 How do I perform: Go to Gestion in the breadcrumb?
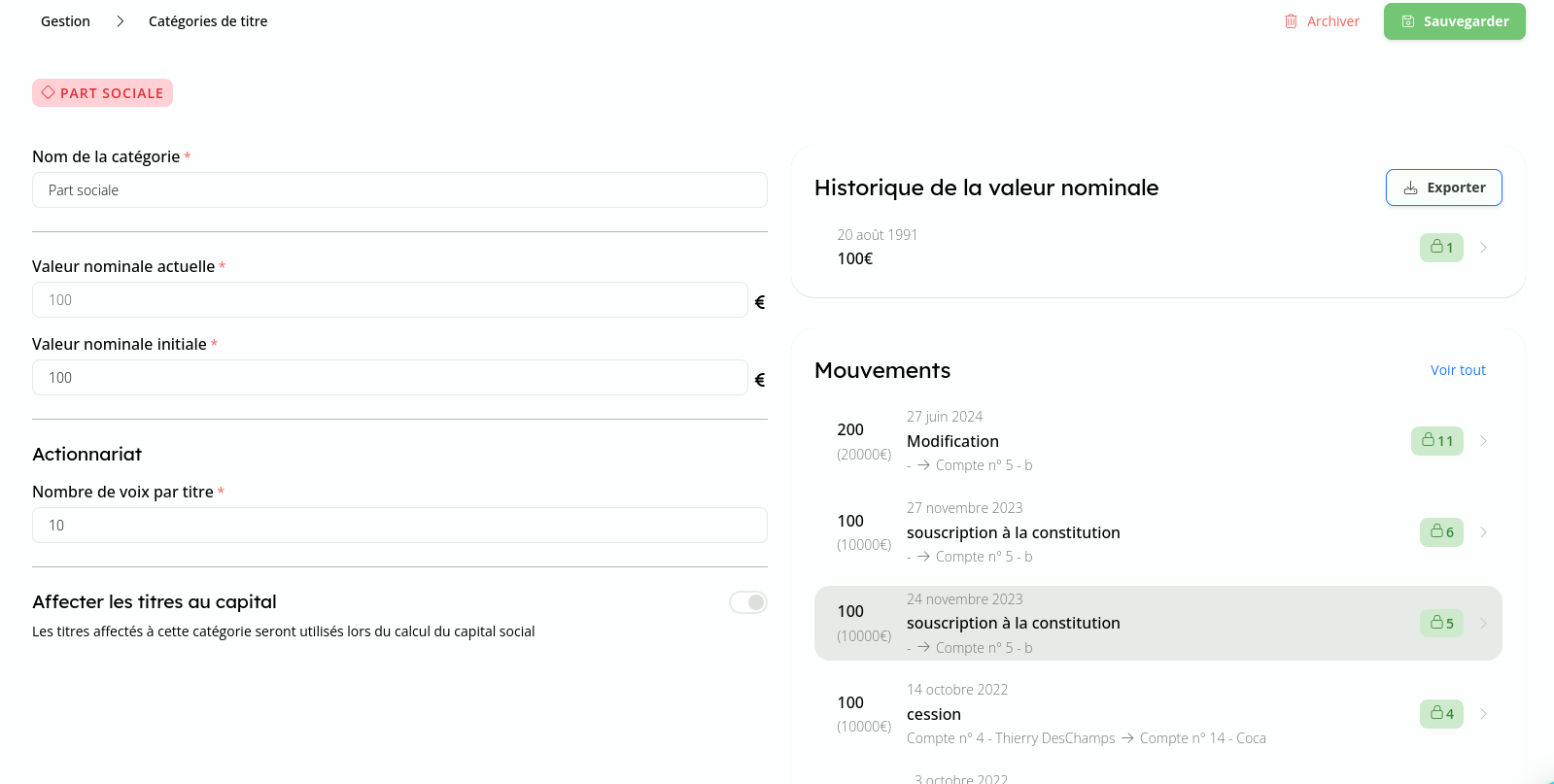tap(65, 21)
